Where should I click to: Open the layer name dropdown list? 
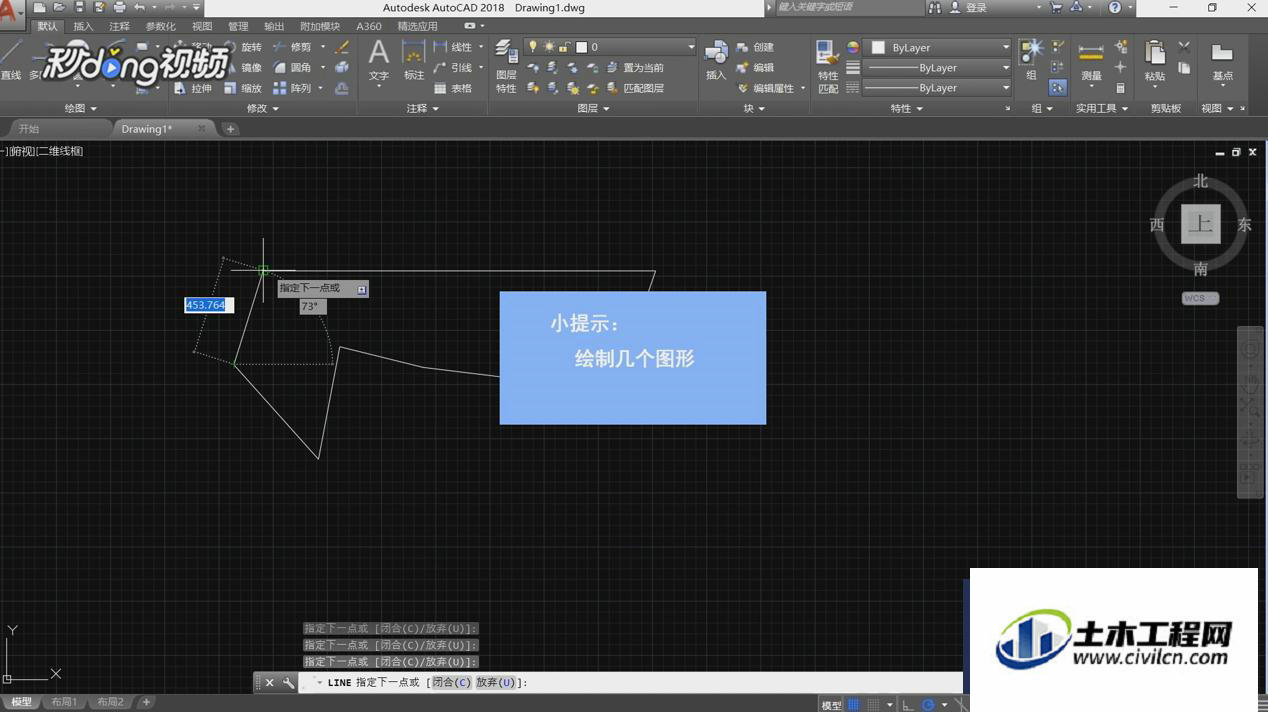[690, 47]
